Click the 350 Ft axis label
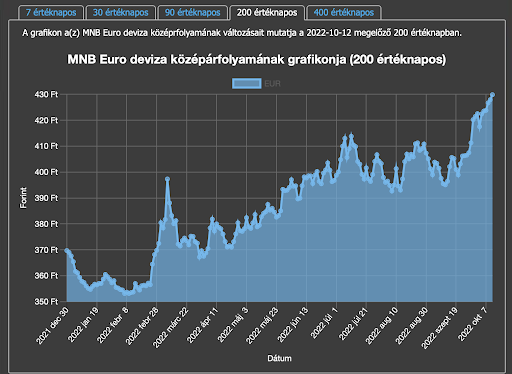 pos(46,302)
